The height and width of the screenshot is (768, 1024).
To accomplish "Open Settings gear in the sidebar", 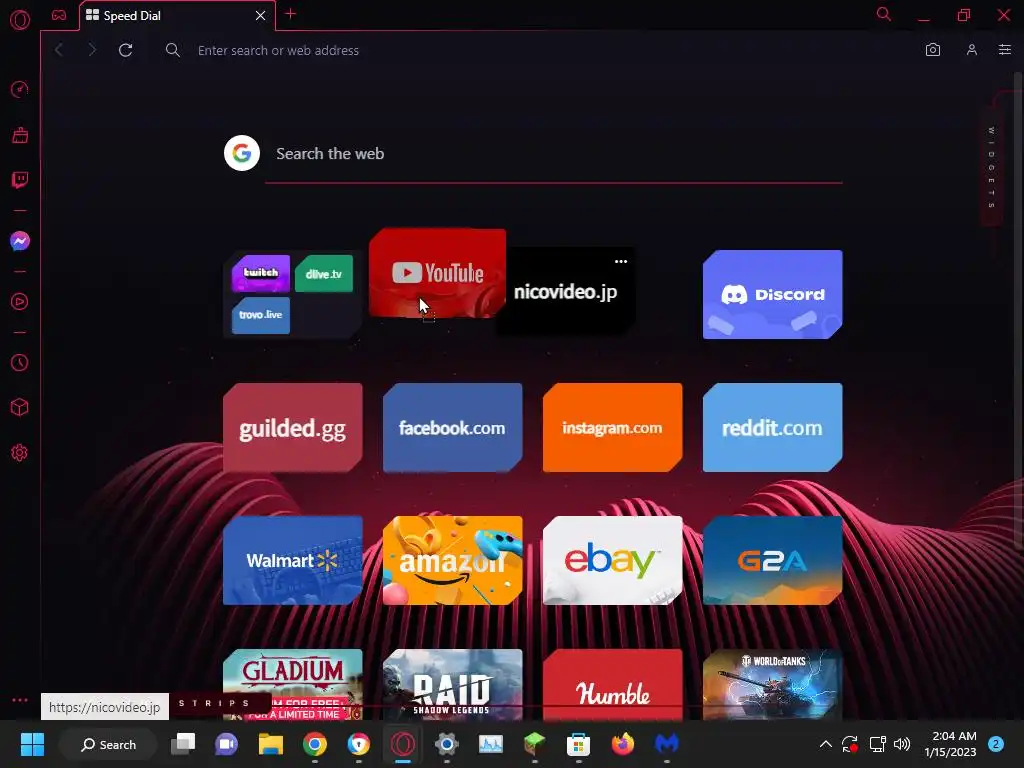I will point(20,453).
